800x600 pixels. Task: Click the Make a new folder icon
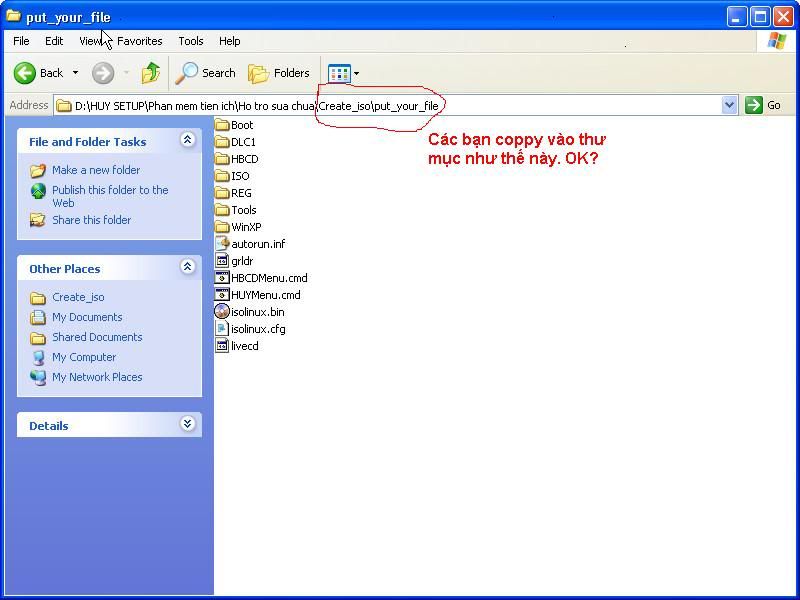(x=38, y=170)
